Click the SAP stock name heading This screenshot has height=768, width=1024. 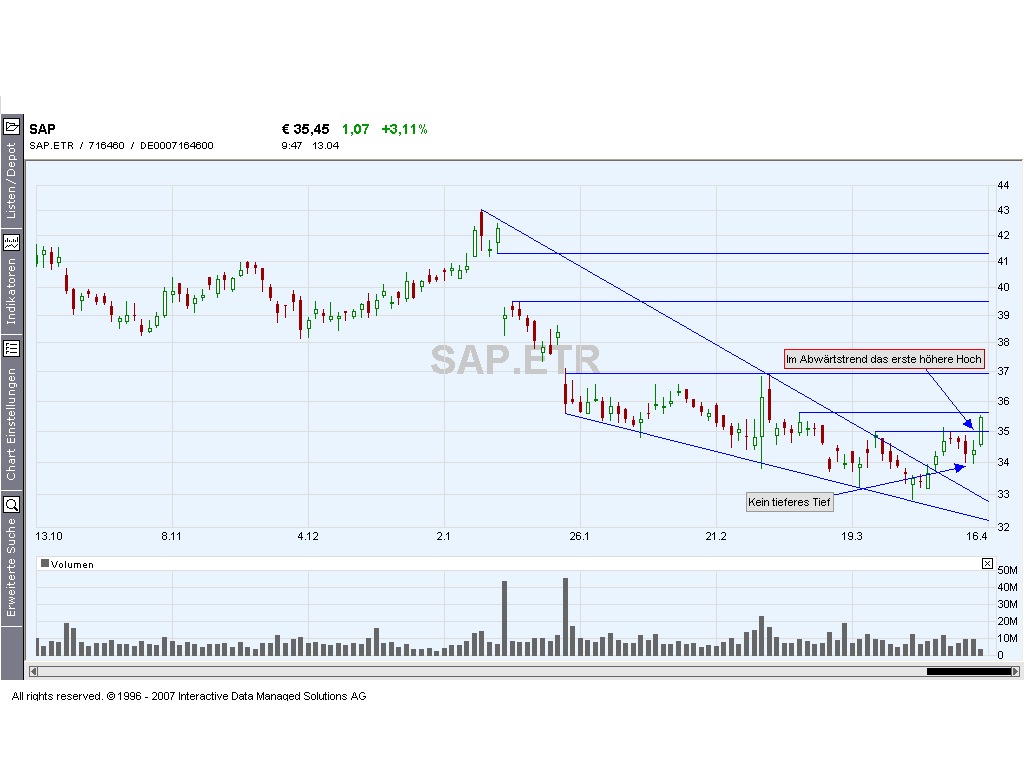pyautogui.click(x=42, y=129)
